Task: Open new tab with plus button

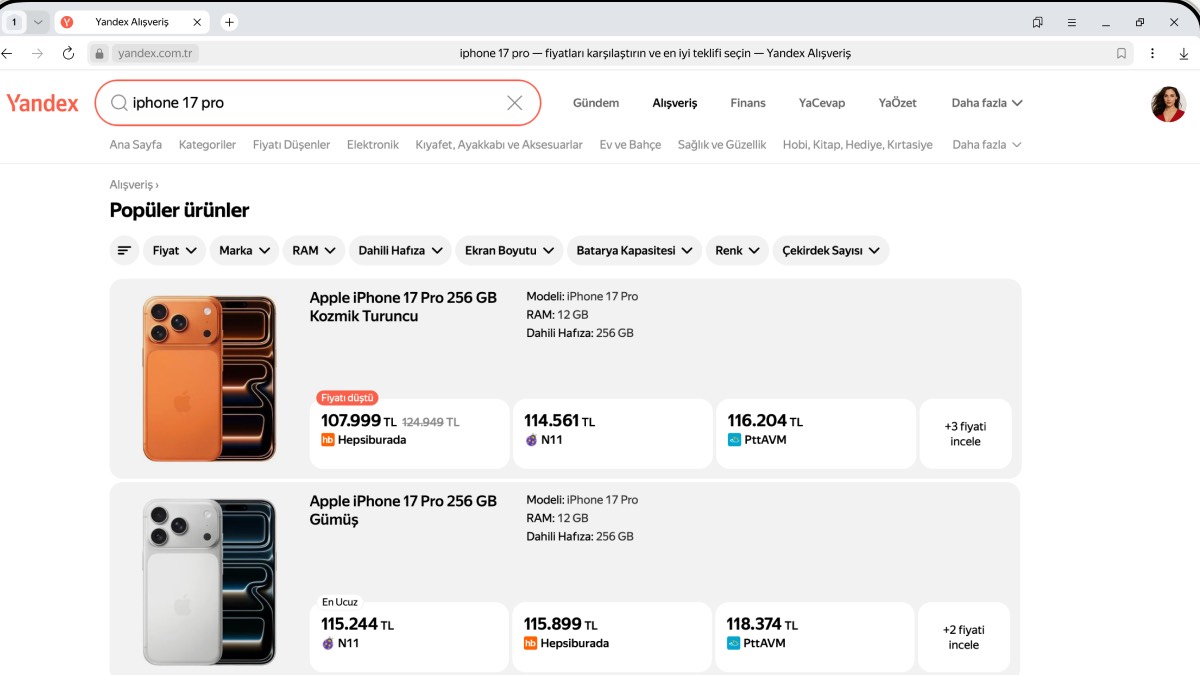Action: (229, 22)
